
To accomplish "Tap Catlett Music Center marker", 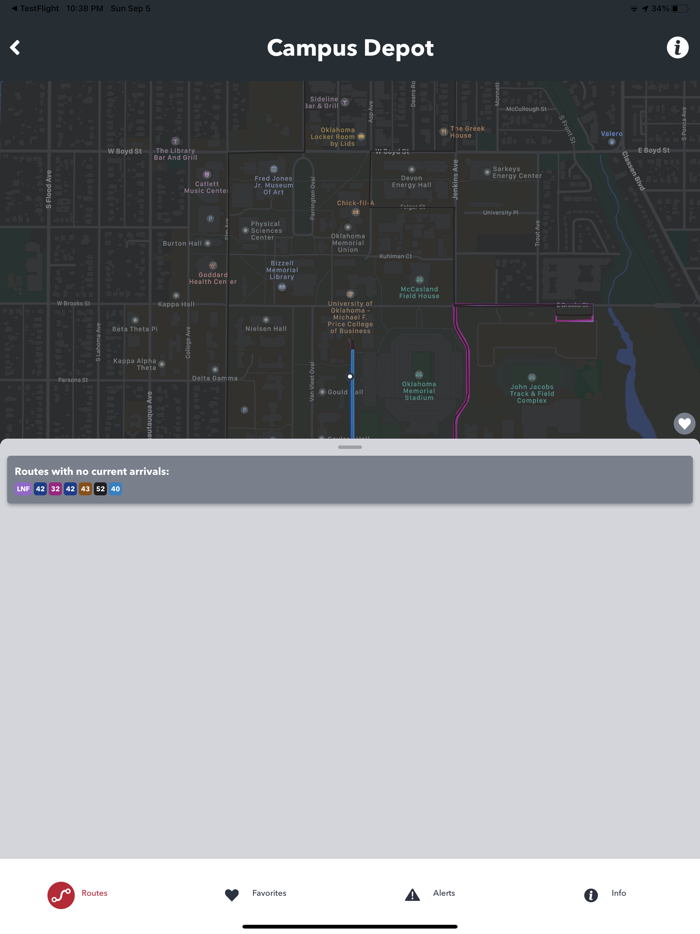I will pyautogui.click(x=207, y=175).
